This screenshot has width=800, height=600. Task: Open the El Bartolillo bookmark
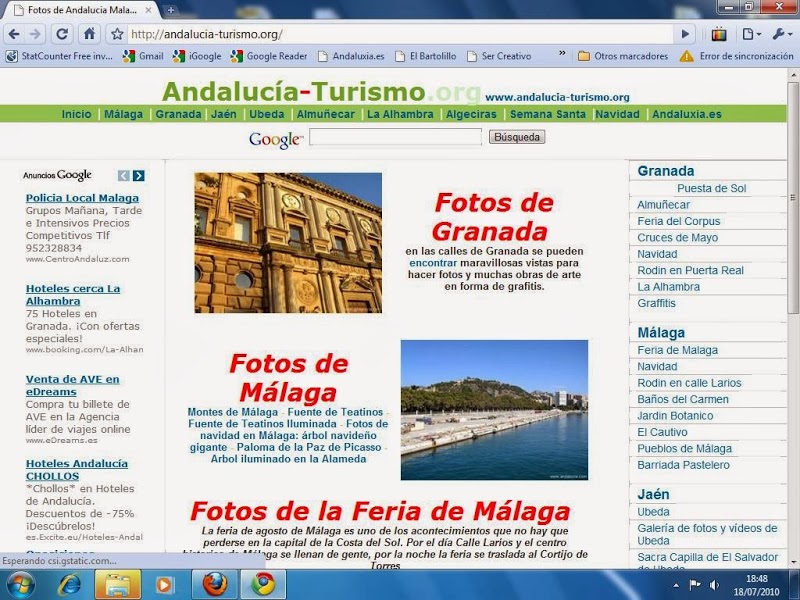click(x=426, y=56)
